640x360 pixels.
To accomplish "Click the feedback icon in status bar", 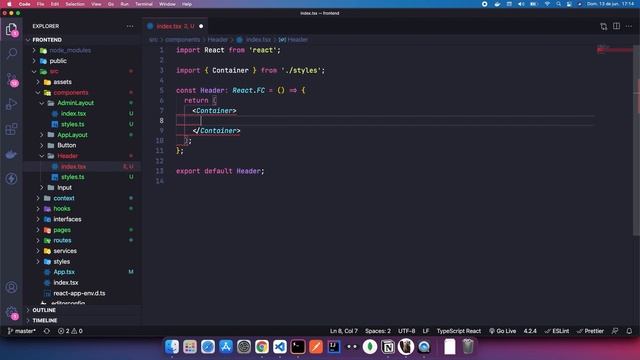I will (615, 331).
